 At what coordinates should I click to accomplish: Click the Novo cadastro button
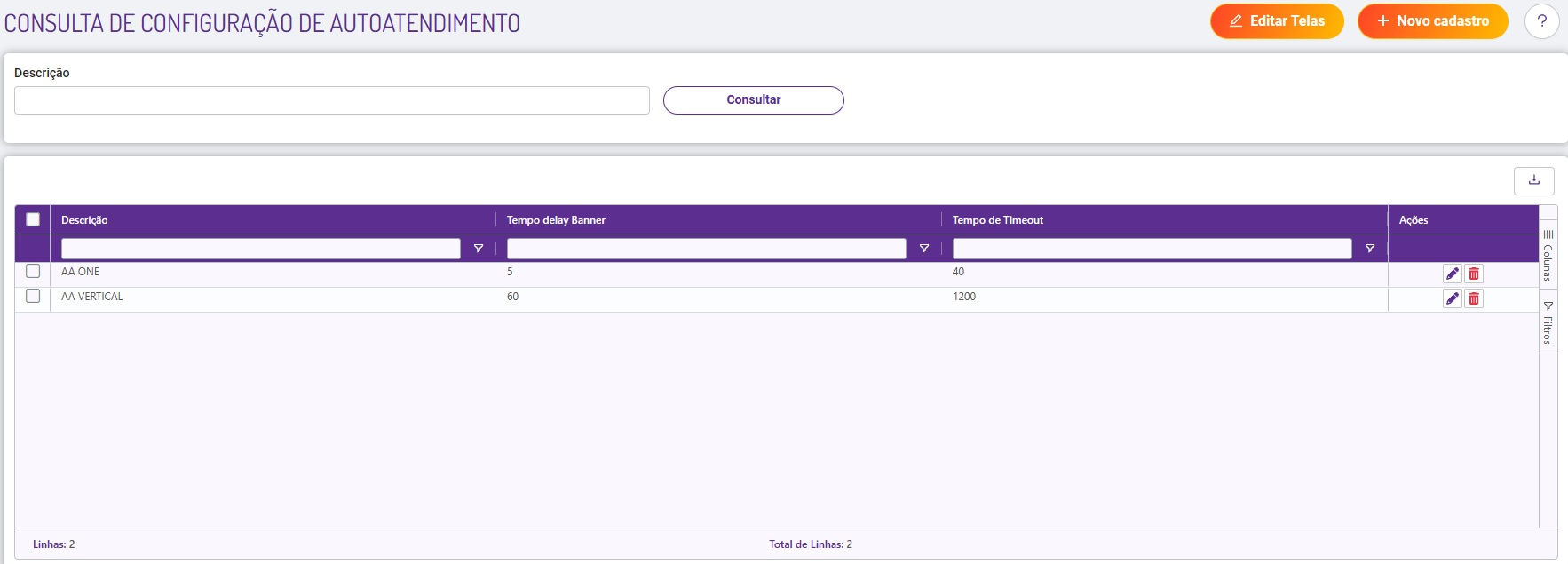[1432, 21]
